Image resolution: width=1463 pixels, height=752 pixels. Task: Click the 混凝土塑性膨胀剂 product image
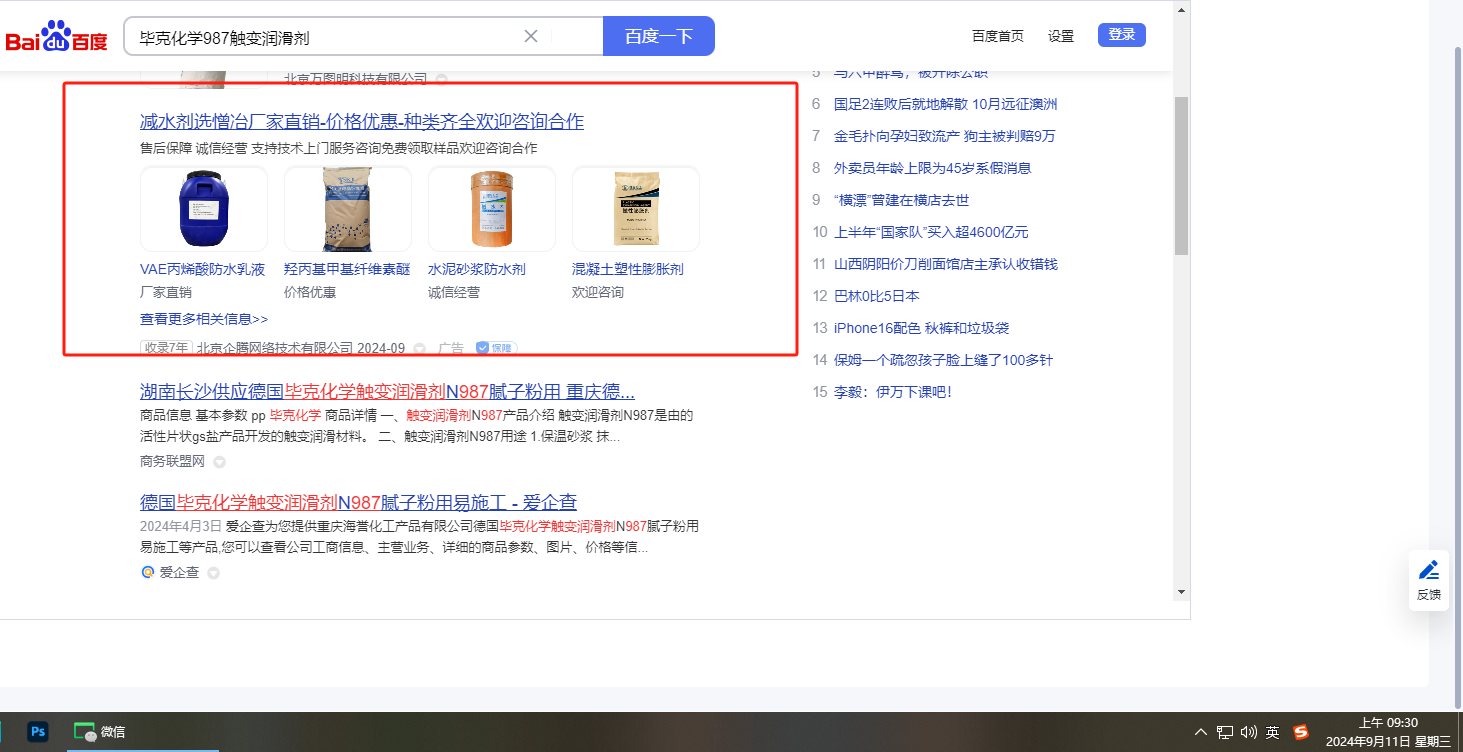pos(636,209)
